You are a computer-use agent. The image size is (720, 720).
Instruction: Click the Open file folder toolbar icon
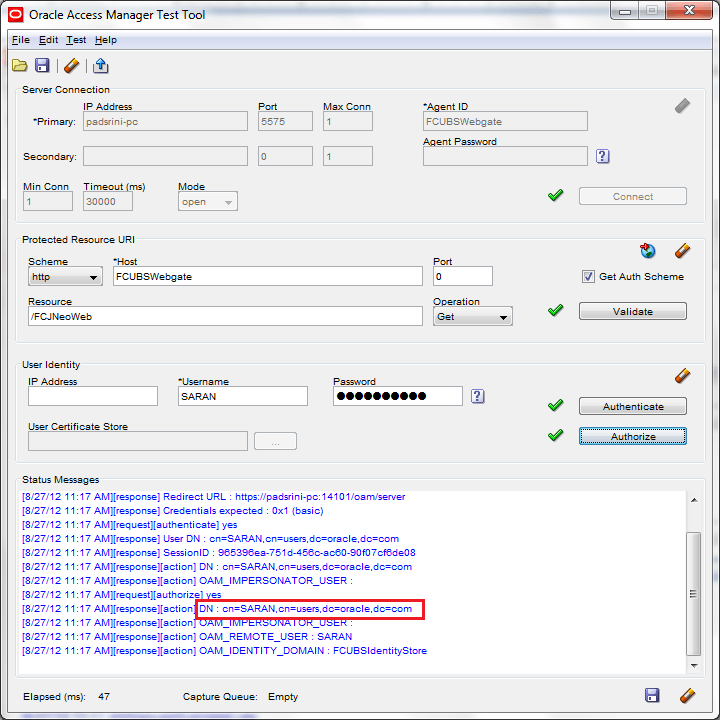pyautogui.click(x=19, y=66)
